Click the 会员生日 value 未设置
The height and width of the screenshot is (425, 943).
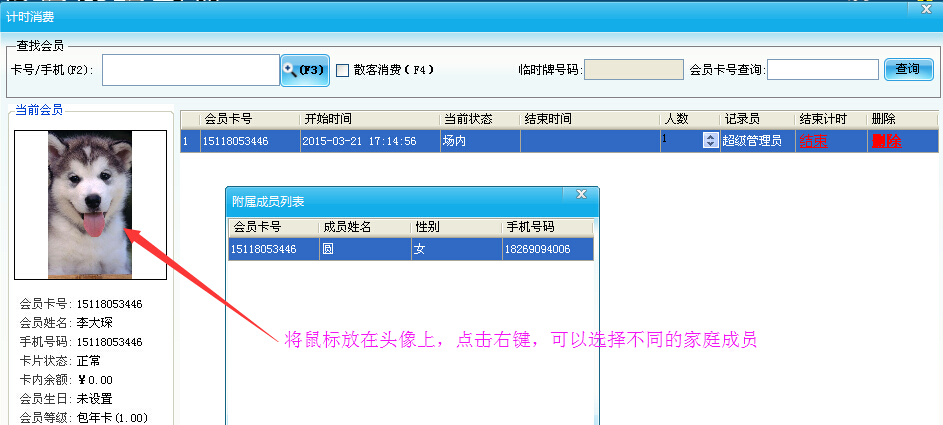pyautogui.click(x=94, y=399)
